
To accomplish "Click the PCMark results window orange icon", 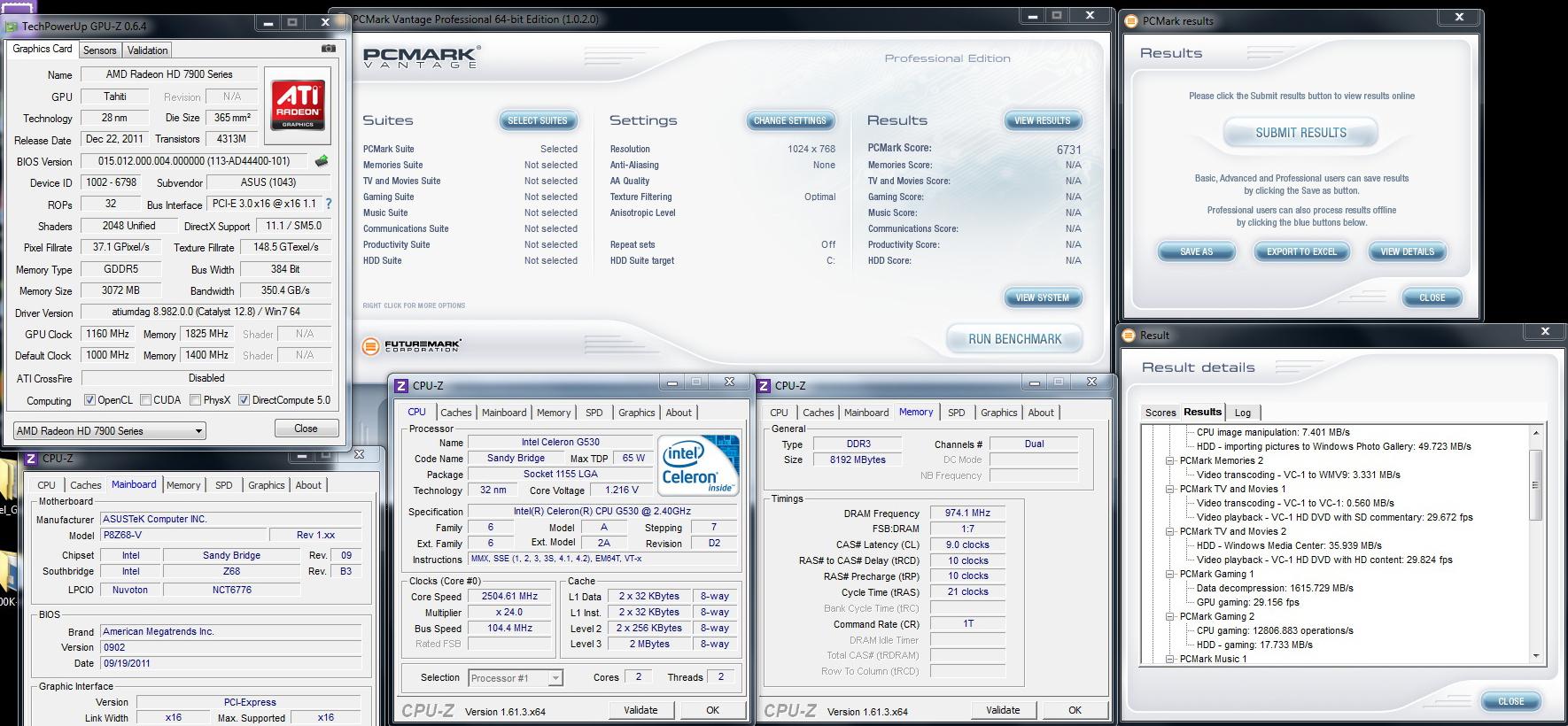I will [1130, 20].
